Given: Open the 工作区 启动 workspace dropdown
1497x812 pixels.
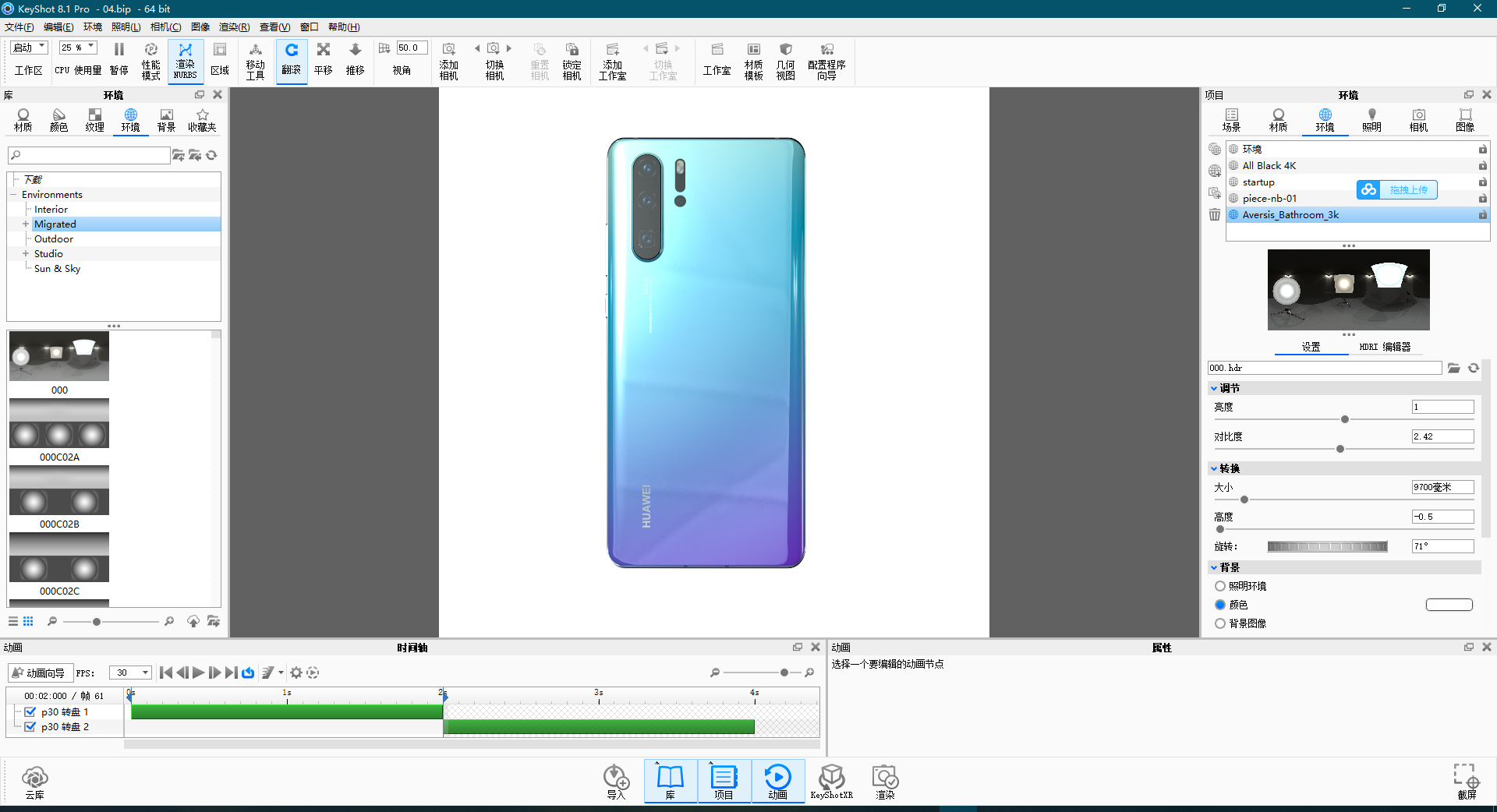Looking at the screenshot, I should click(x=30, y=48).
